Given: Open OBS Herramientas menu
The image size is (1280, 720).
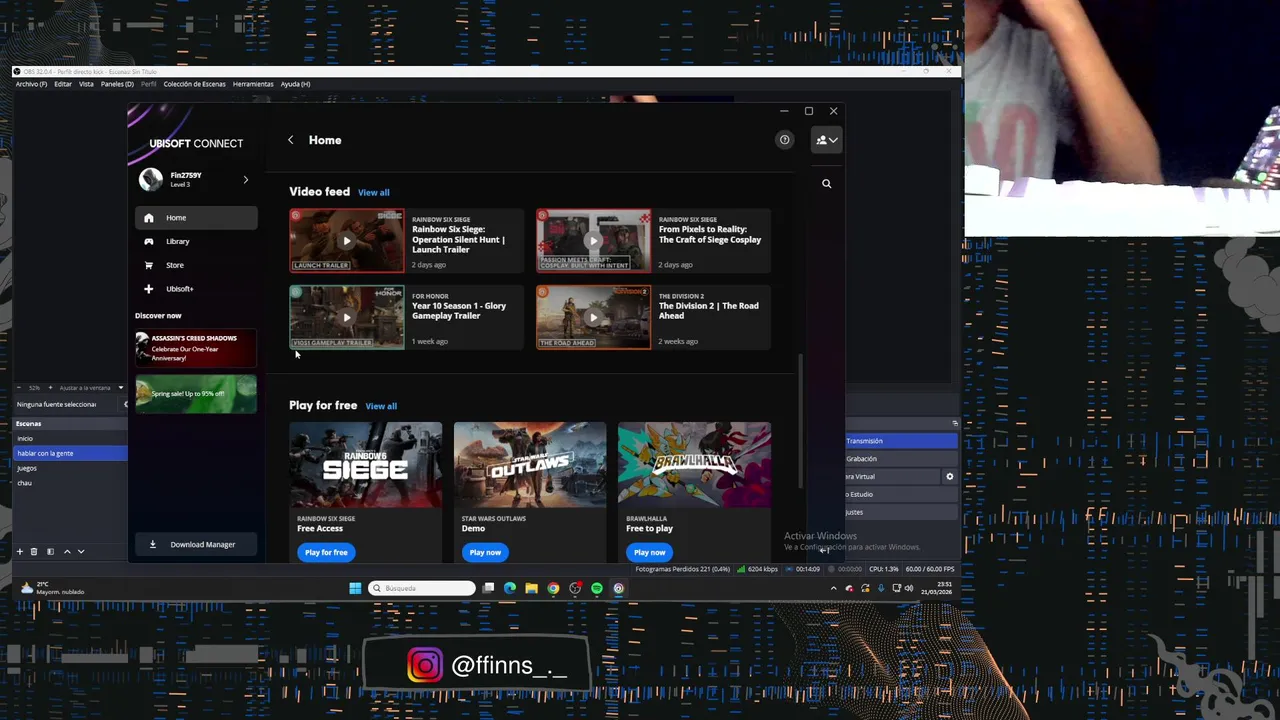Looking at the screenshot, I should tap(253, 84).
